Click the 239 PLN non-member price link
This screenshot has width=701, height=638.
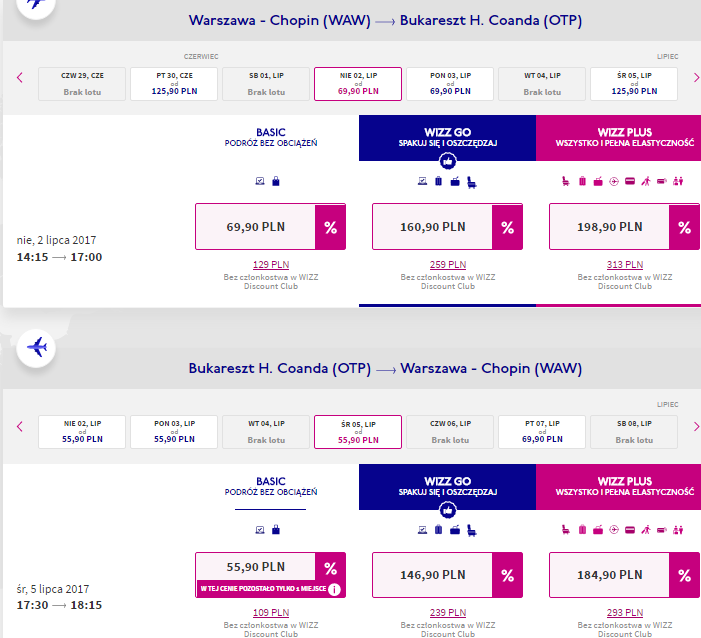[x=448, y=613]
